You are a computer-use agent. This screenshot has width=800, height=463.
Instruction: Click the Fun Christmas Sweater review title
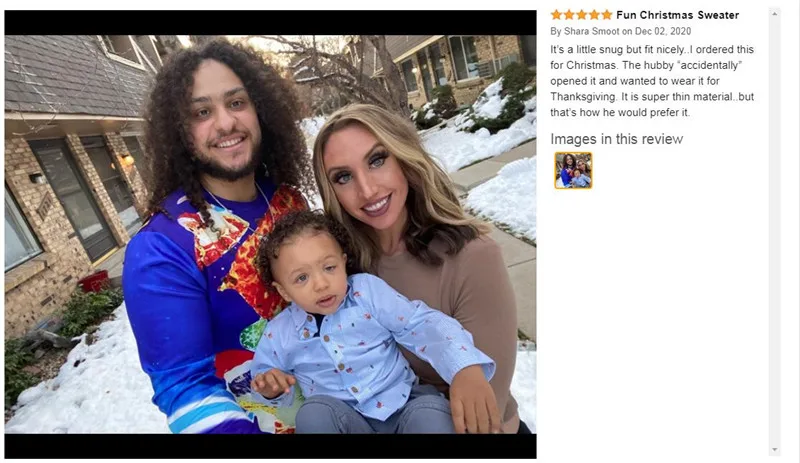678,15
